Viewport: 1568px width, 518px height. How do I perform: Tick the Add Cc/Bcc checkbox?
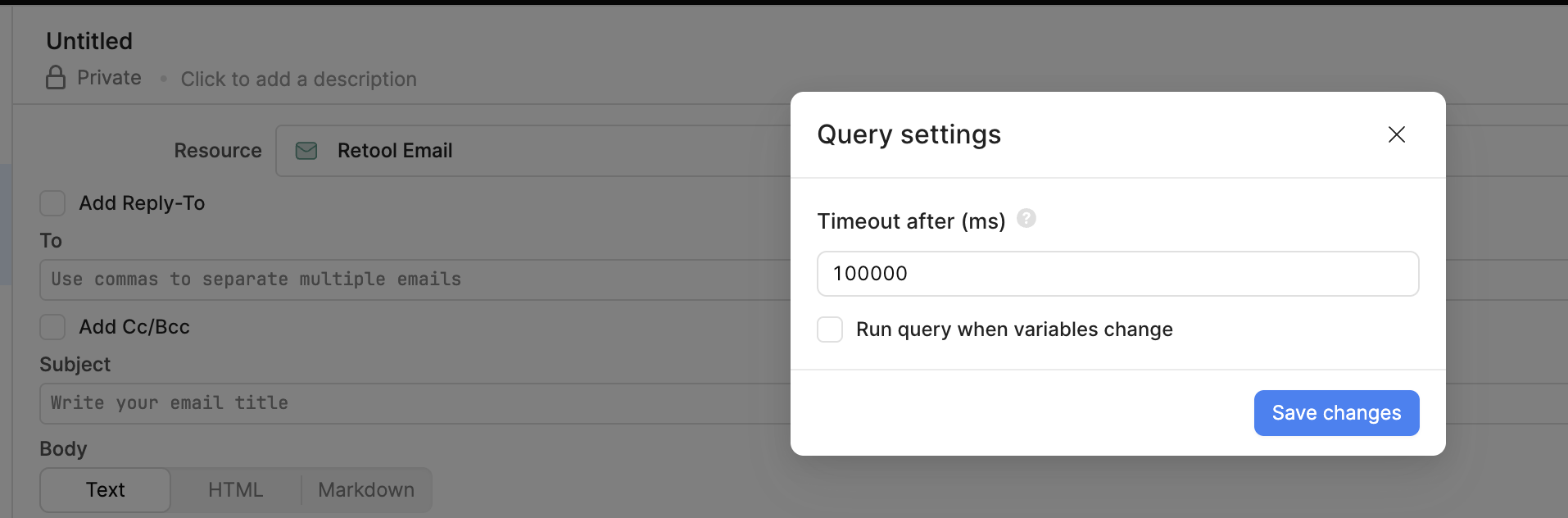53,327
